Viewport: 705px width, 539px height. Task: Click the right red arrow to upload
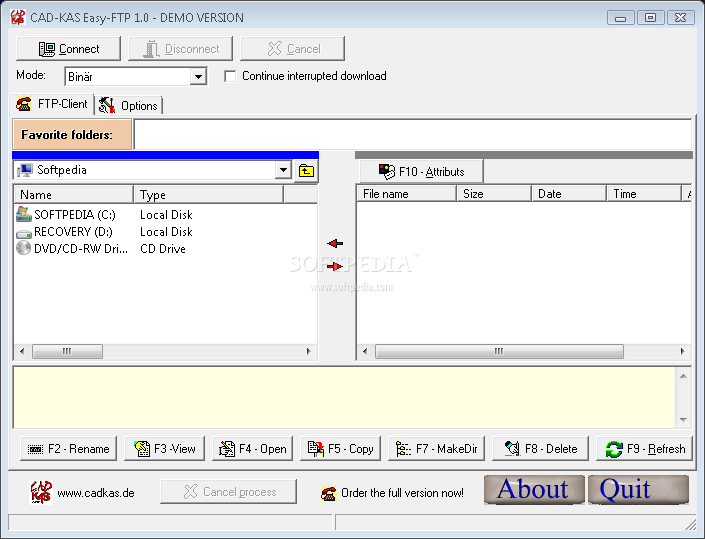point(335,267)
